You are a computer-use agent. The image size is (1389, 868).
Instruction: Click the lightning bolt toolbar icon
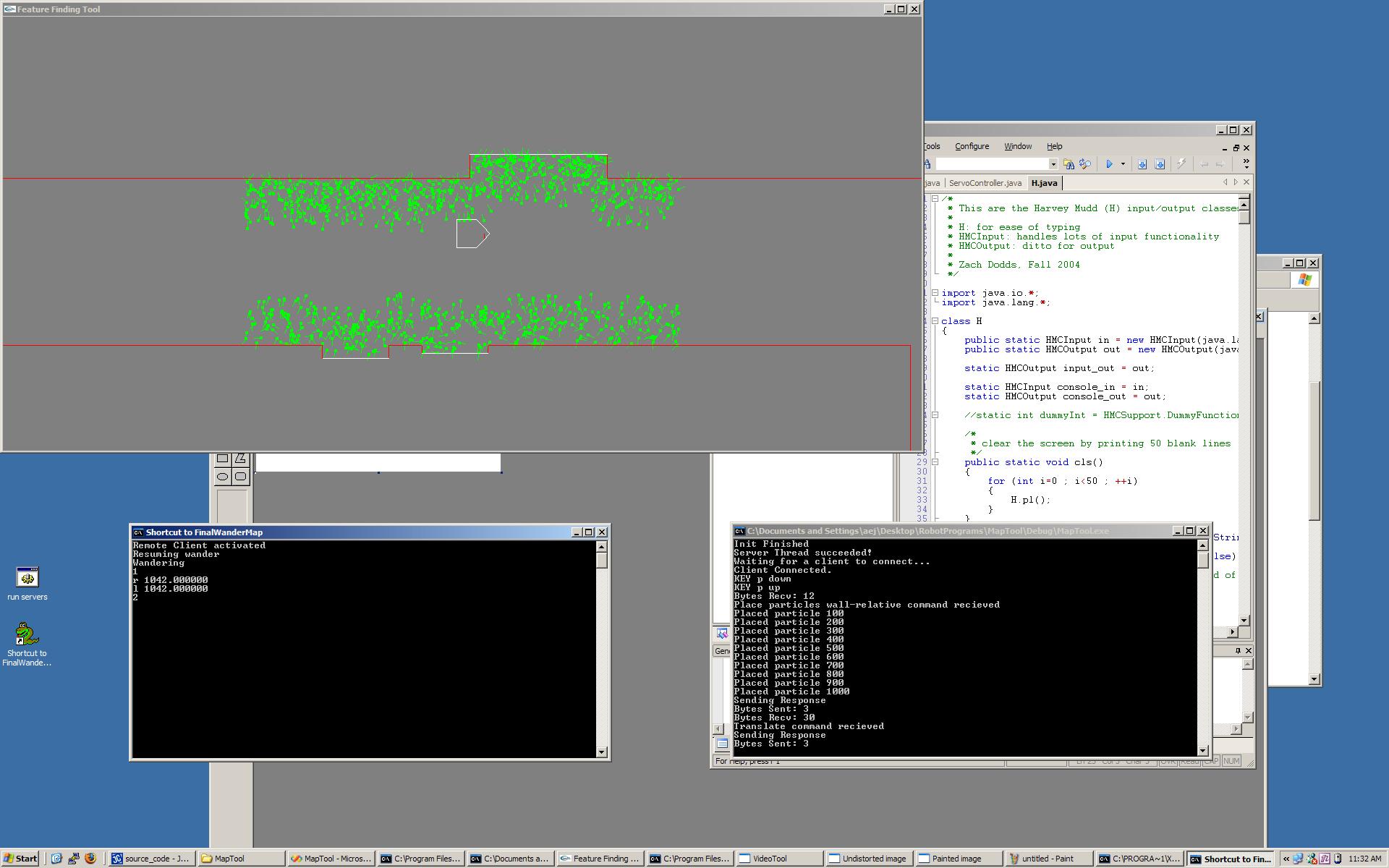coord(1181,164)
